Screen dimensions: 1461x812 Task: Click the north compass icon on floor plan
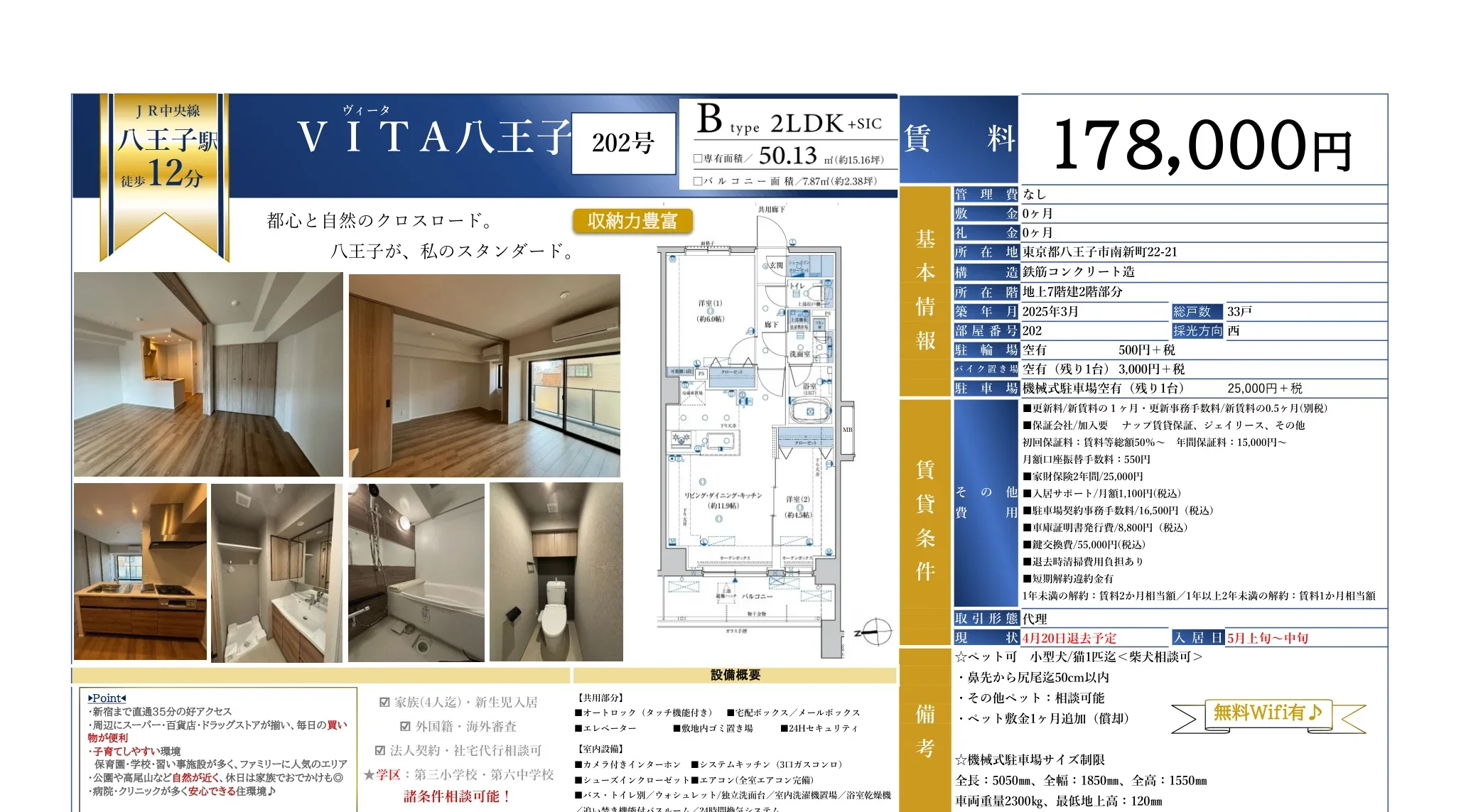click(875, 632)
